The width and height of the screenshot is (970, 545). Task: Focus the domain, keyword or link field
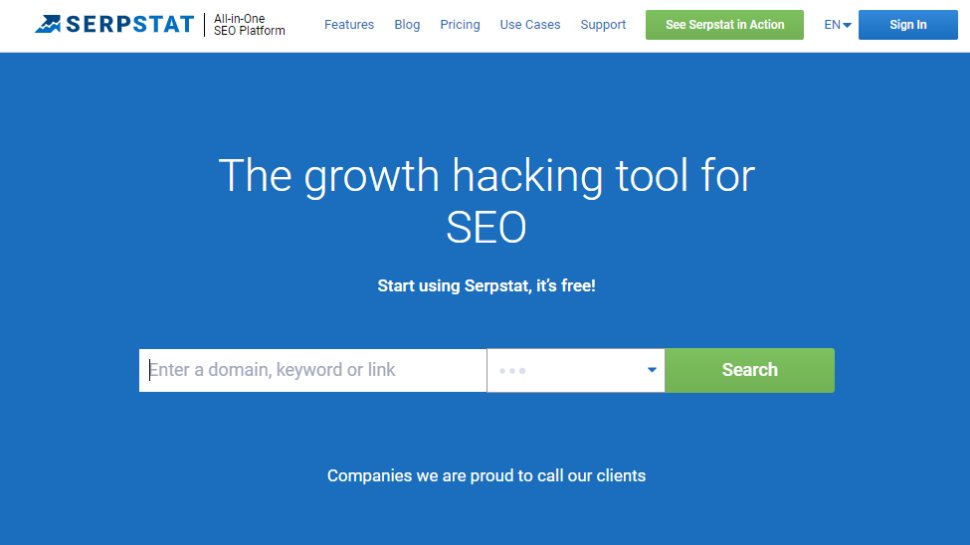(x=312, y=370)
